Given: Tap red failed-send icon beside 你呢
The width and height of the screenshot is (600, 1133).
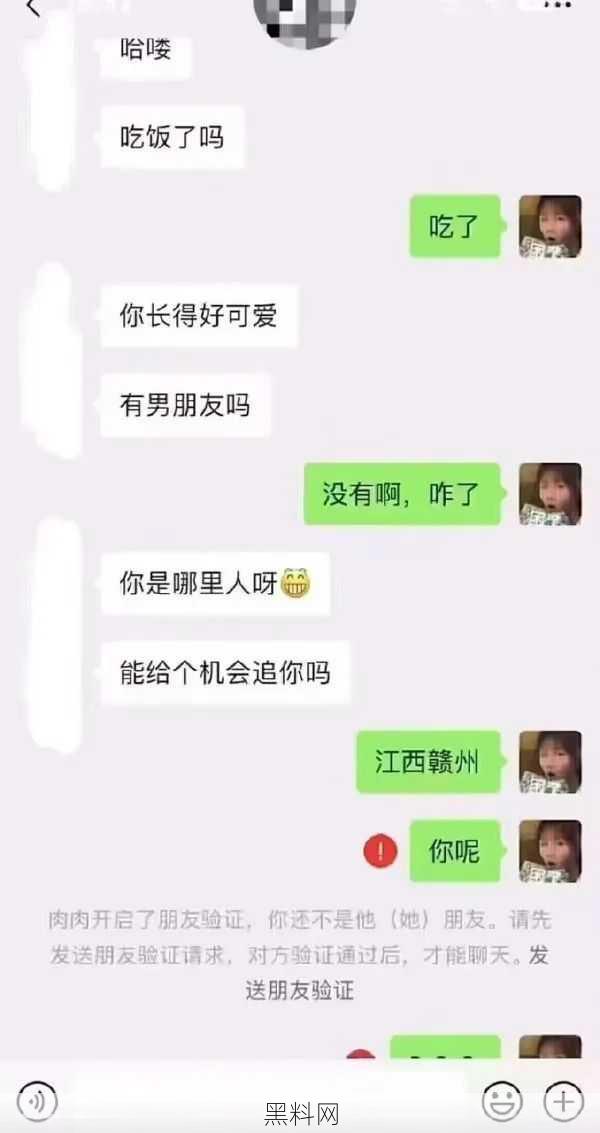Looking at the screenshot, I should click(x=380, y=851).
